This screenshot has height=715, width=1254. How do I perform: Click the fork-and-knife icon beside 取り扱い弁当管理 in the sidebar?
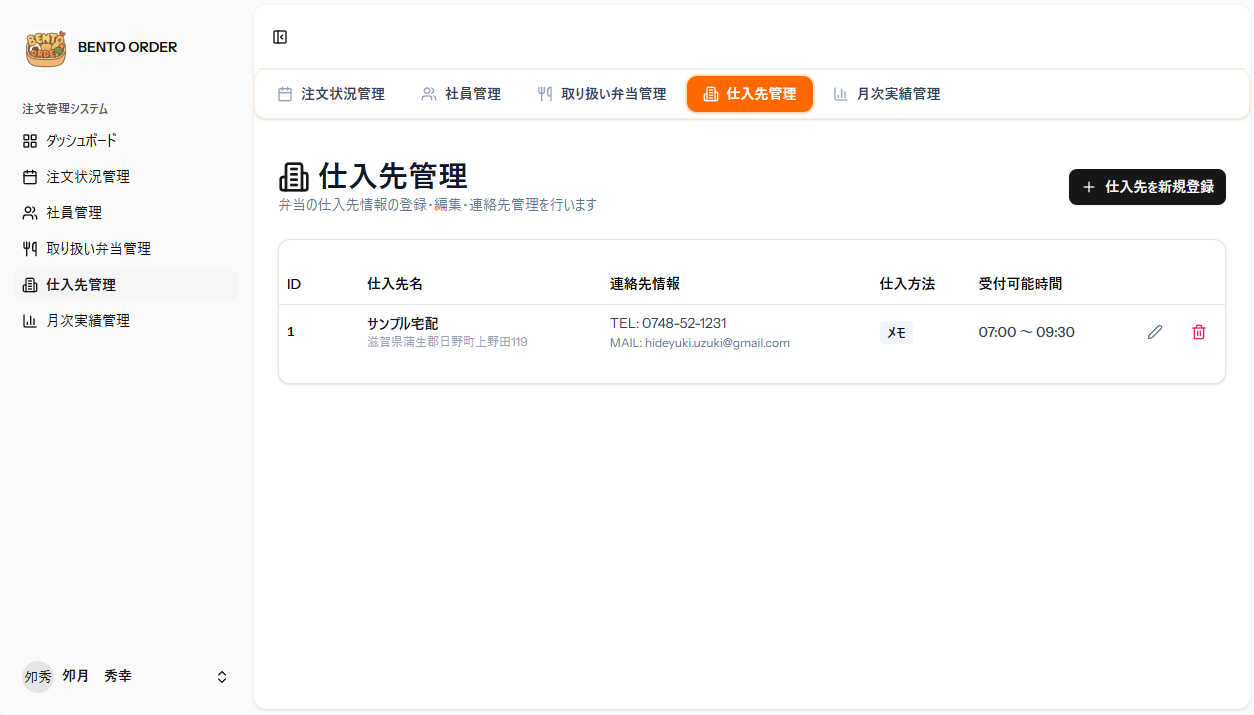click(x=30, y=249)
